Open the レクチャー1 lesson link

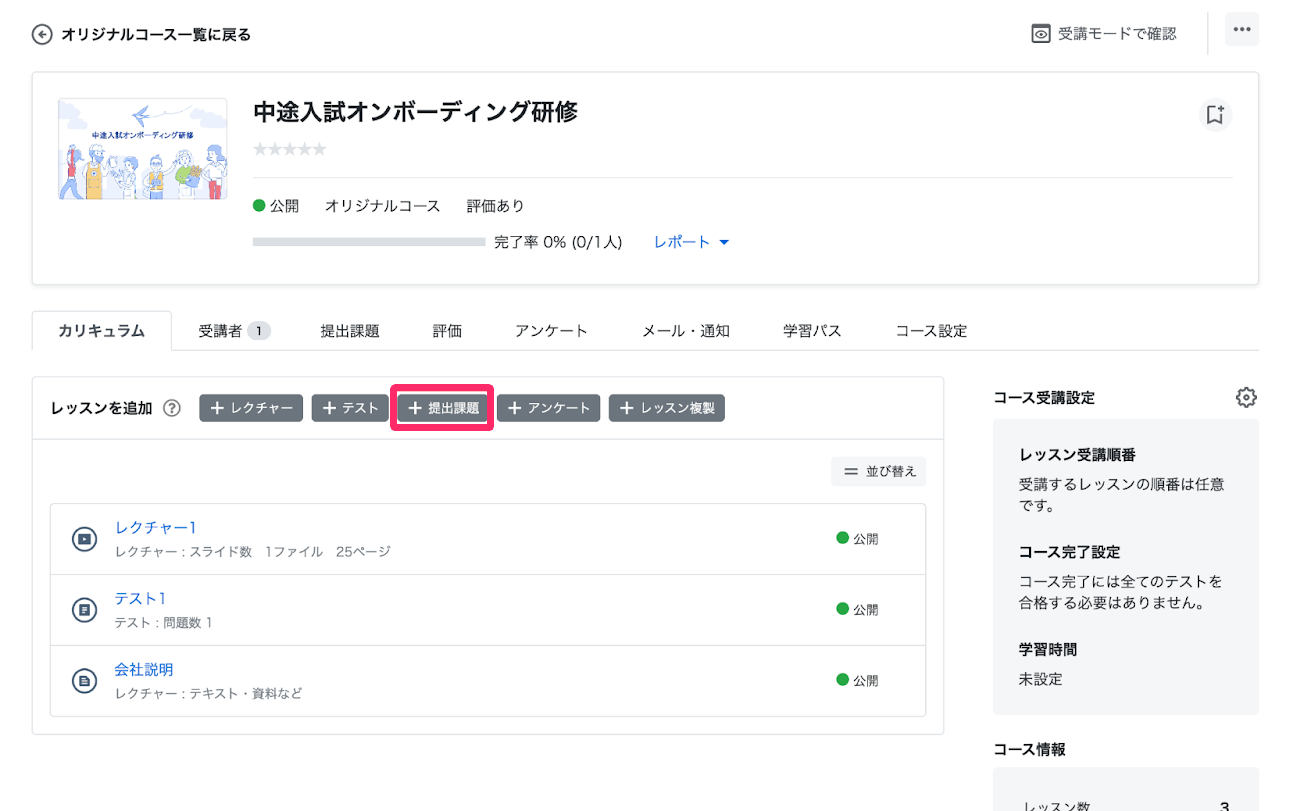tap(155, 528)
